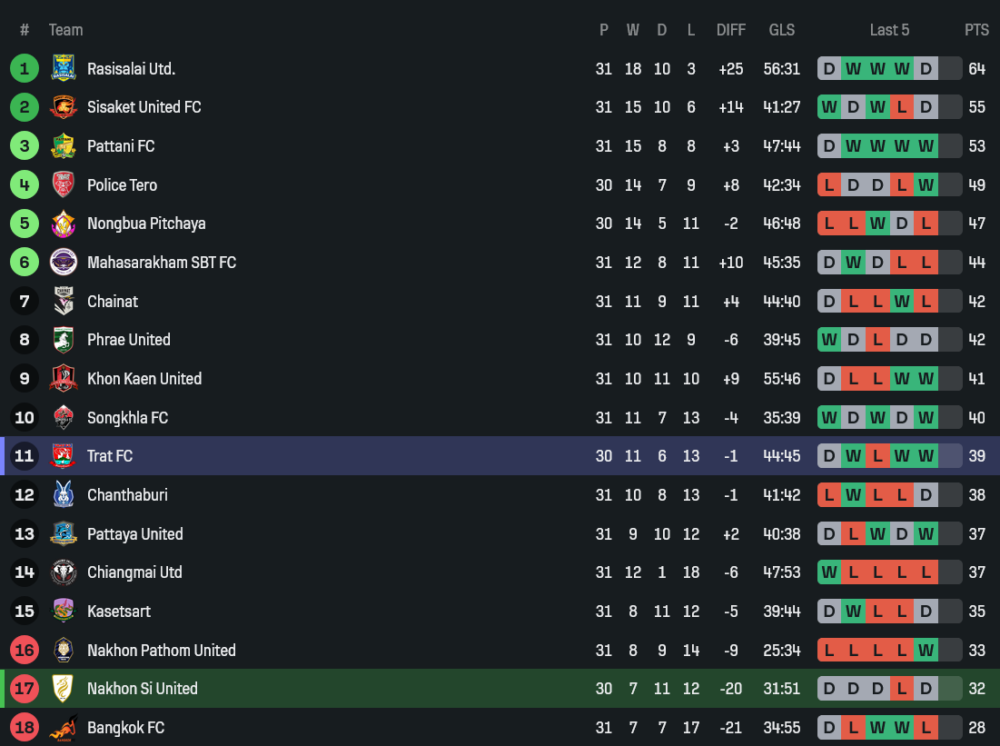The height and width of the screenshot is (746, 1000).
Task: Click the Last 5 column header
Action: pyautogui.click(x=889, y=30)
